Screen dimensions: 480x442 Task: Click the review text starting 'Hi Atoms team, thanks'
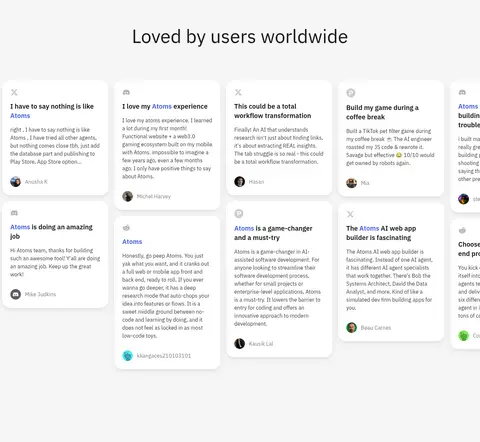[x=55, y=262]
